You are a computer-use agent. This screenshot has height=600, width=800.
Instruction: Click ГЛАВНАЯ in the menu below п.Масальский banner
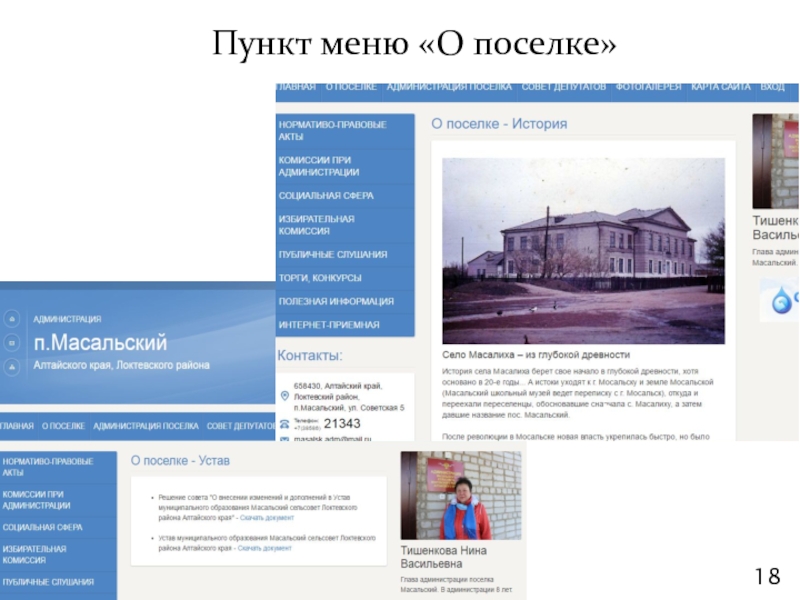[x=17, y=426]
